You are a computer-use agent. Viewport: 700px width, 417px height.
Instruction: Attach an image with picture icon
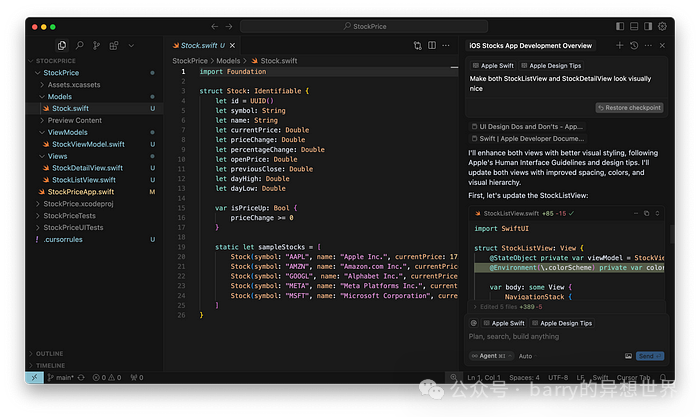628,356
